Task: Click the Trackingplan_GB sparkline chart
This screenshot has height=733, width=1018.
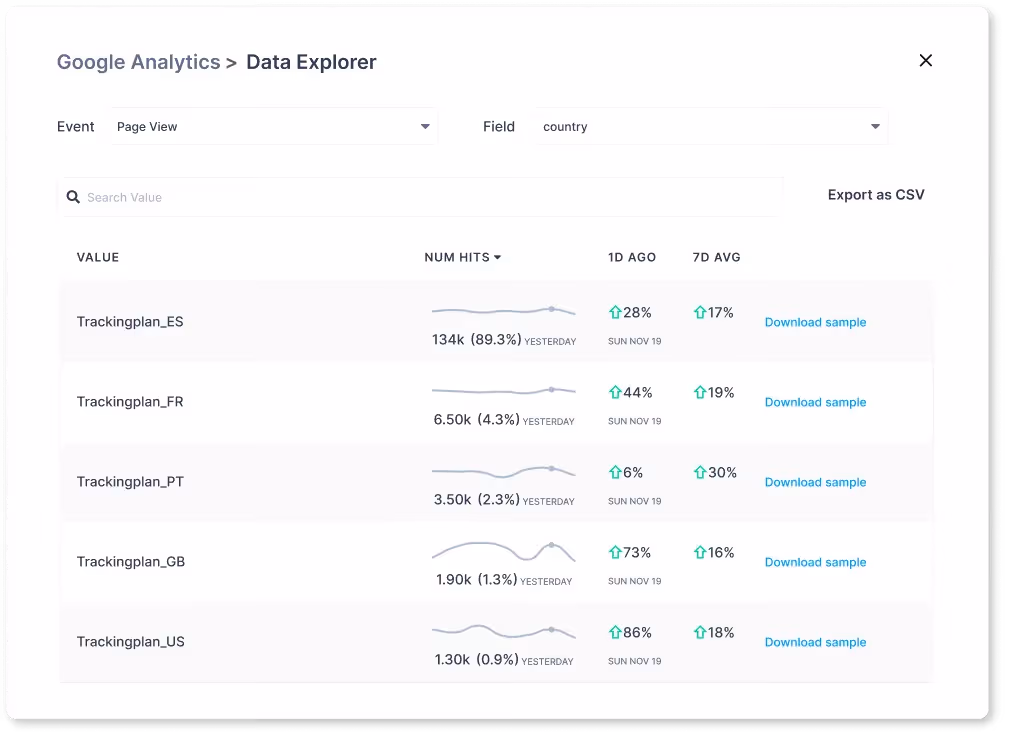Action: [x=503, y=551]
